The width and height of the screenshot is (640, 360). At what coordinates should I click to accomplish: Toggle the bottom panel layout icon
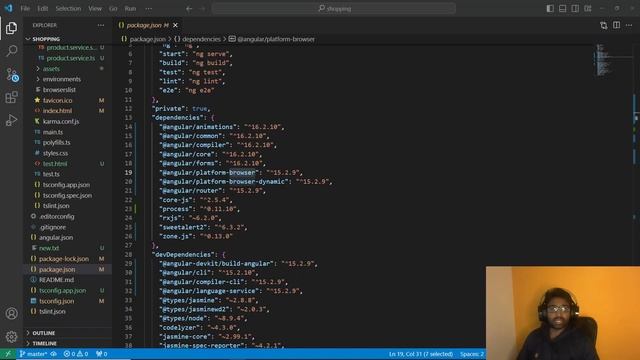(562, 9)
